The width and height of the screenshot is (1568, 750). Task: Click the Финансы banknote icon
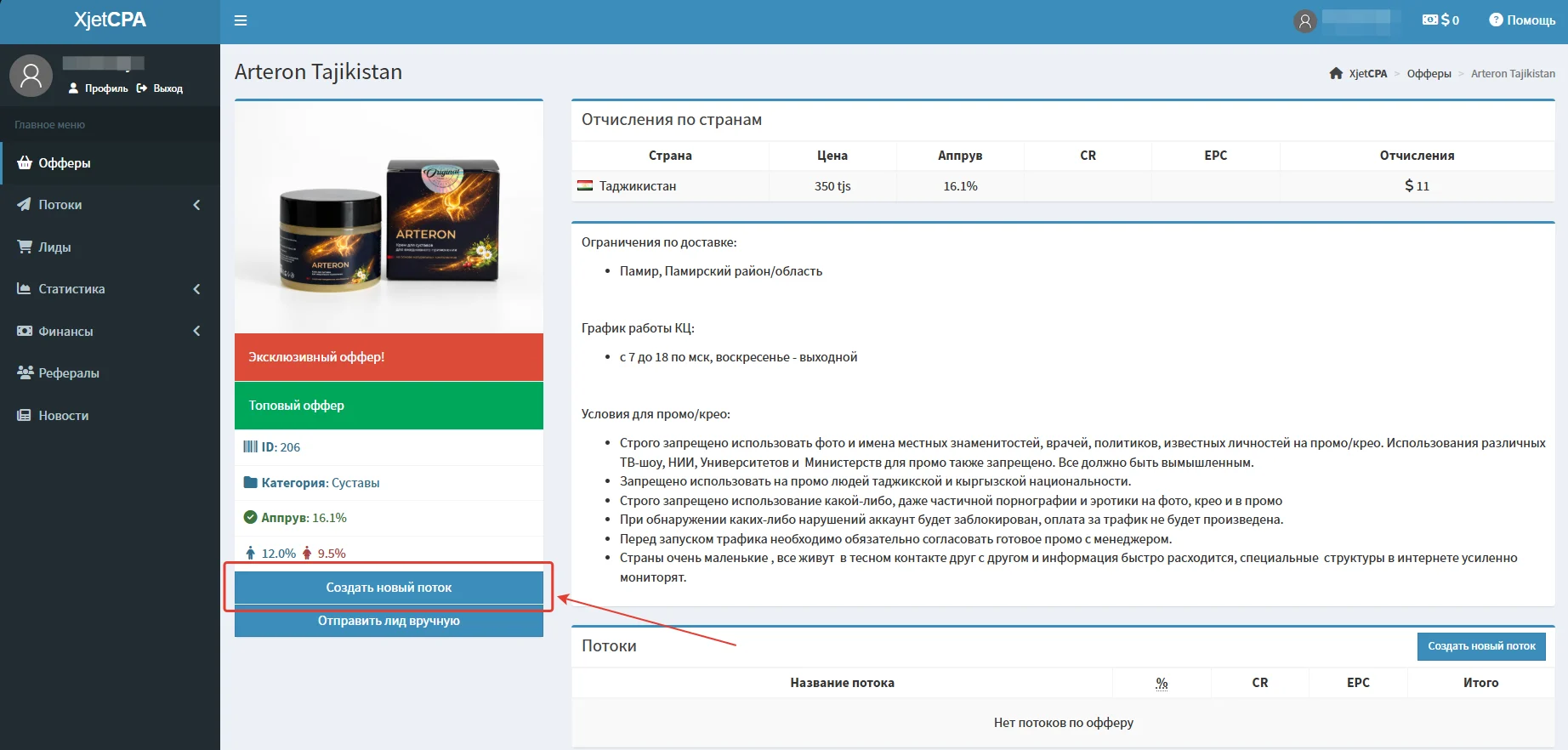tap(25, 331)
